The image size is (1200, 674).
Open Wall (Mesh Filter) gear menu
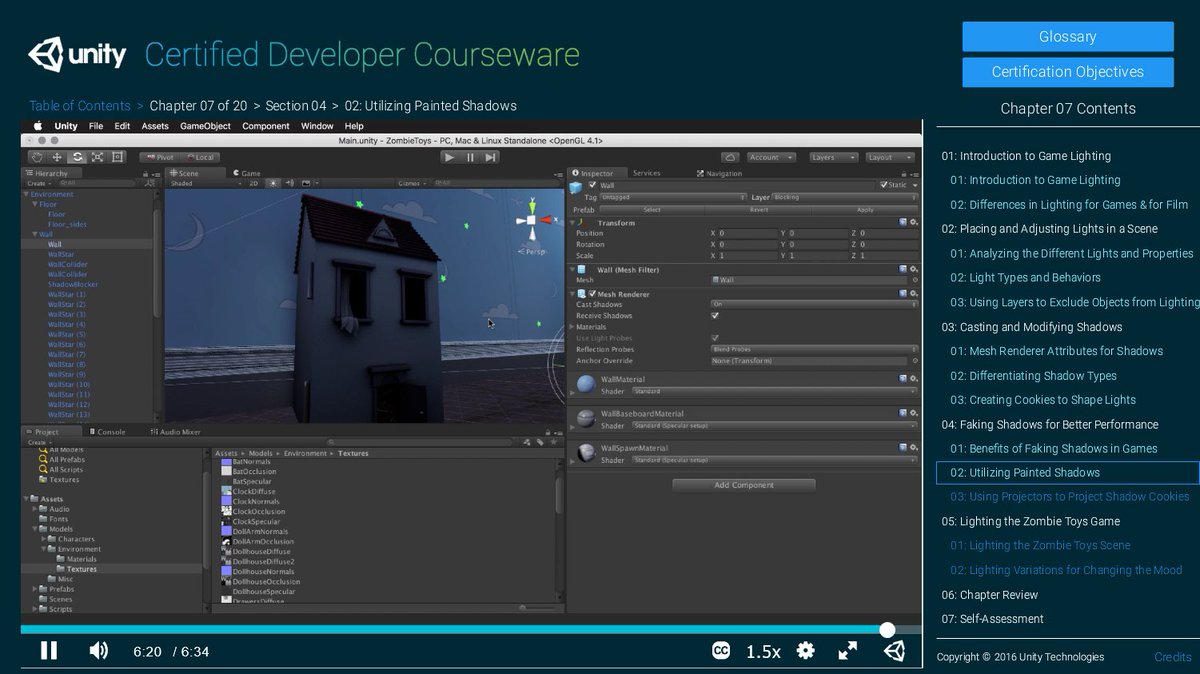[x=914, y=270]
